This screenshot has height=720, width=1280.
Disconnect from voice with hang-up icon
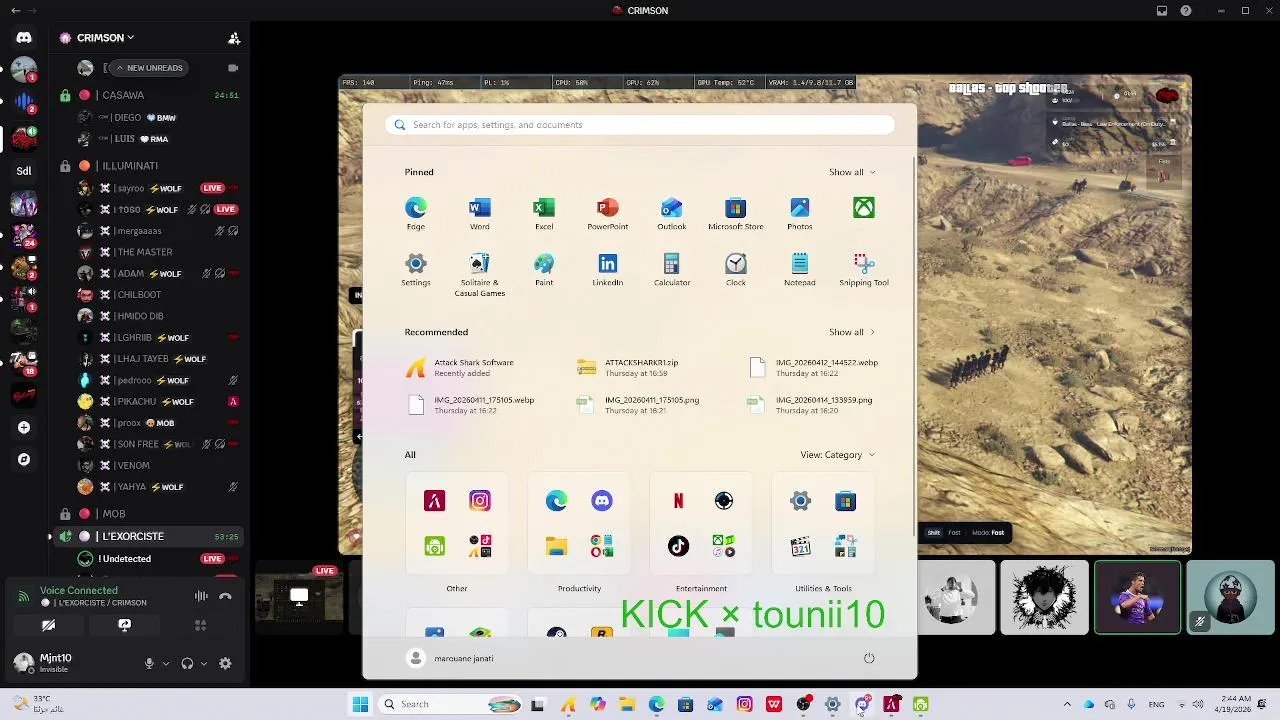point(225,596)
